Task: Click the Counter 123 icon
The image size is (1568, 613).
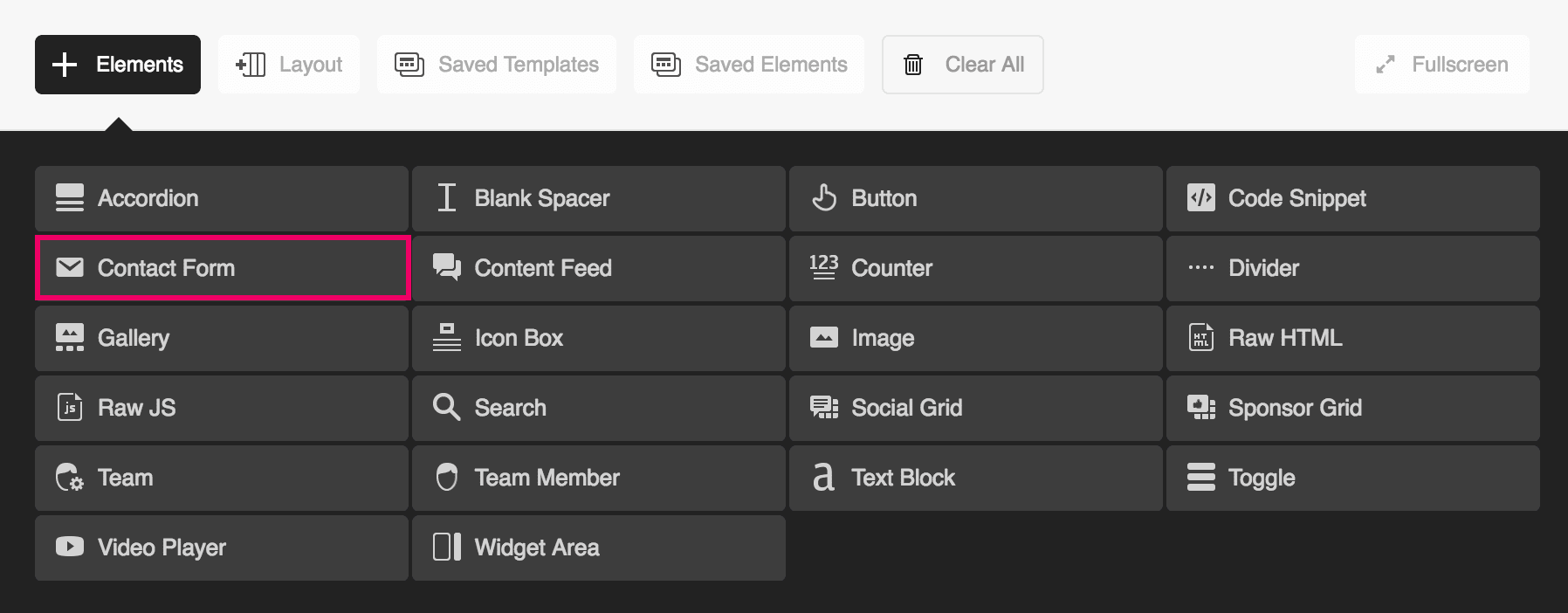Action: (x=823, y=267)
